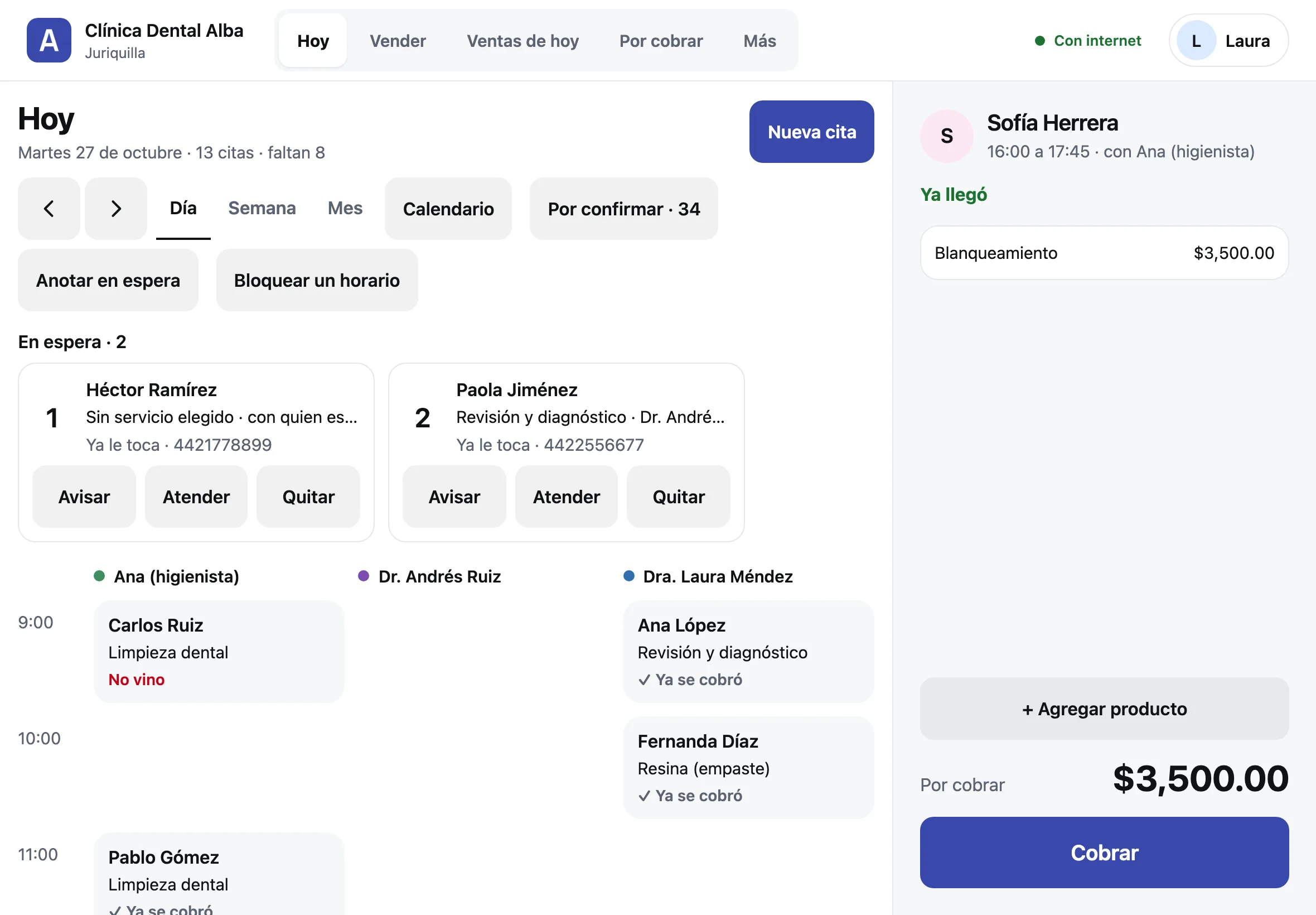
Task: Show Por confirmar · 34 appointments
Action: click(623, 209)
